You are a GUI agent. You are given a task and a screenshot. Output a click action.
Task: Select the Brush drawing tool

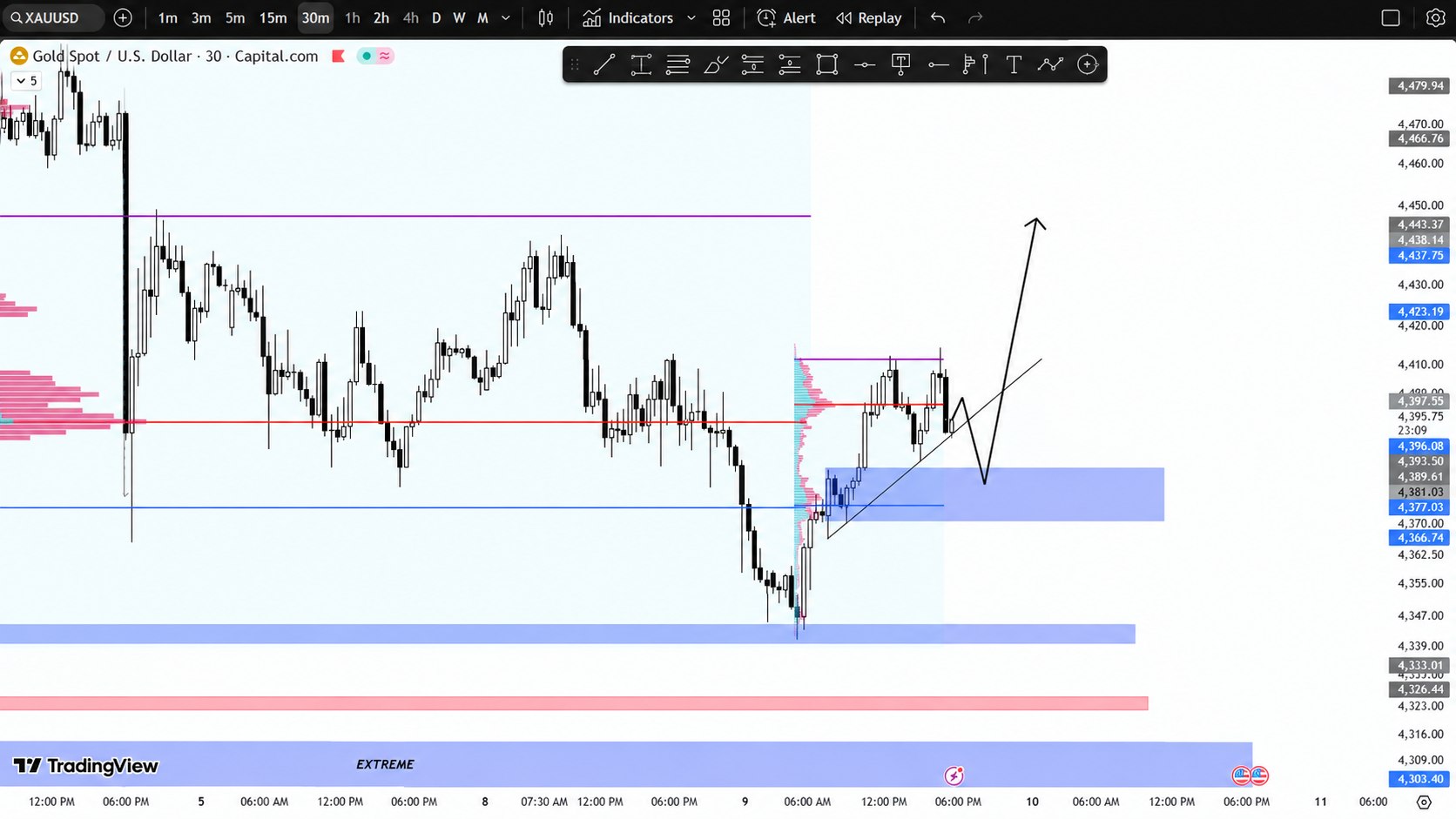(x=716, y=64)
